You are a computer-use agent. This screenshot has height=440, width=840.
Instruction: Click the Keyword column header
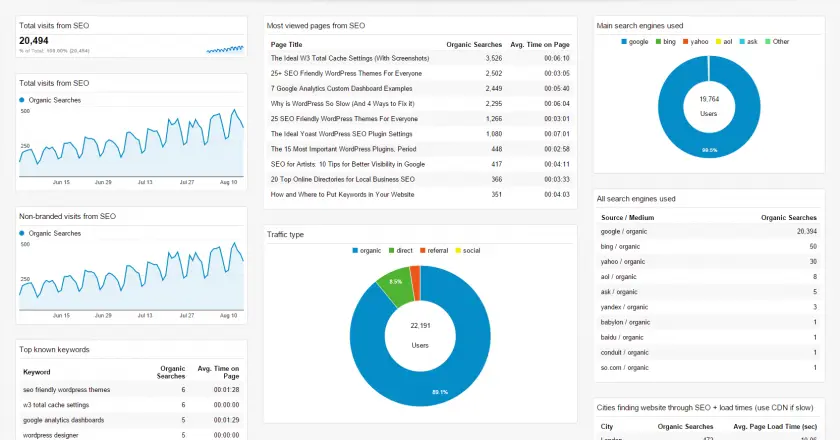(36, 372)
